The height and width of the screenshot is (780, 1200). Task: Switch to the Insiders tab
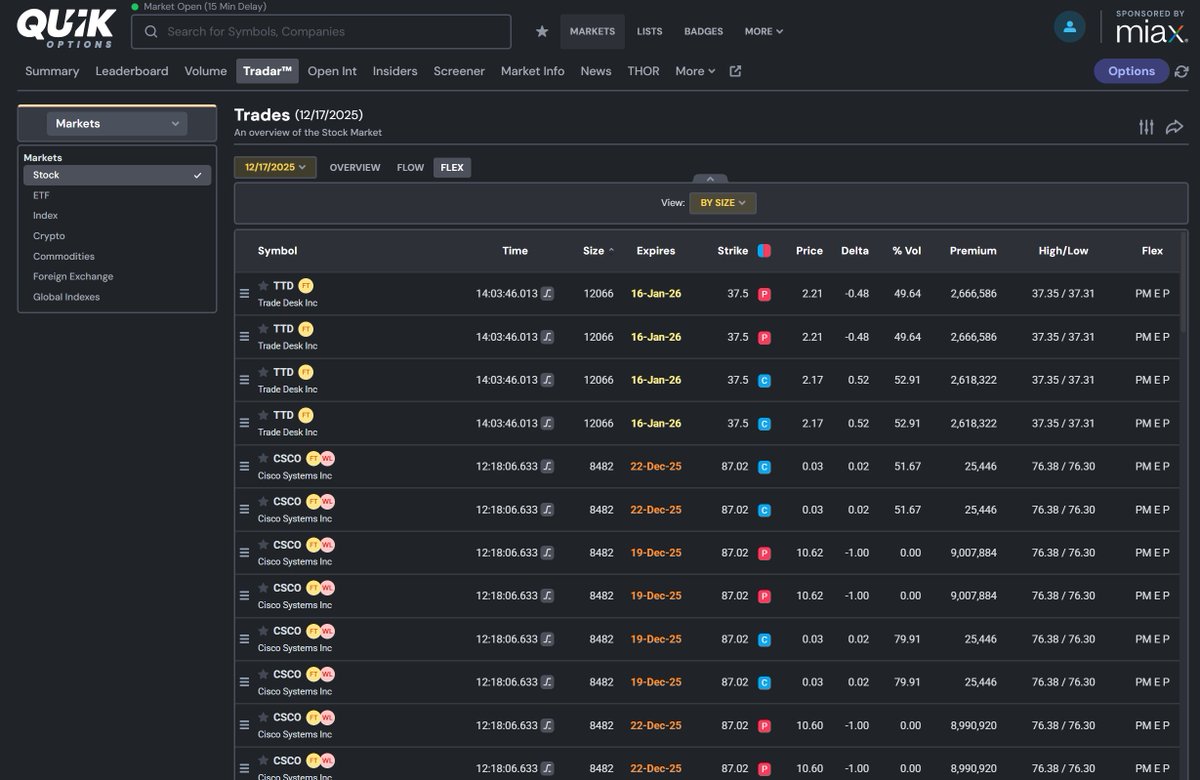[x=395, y=71]
